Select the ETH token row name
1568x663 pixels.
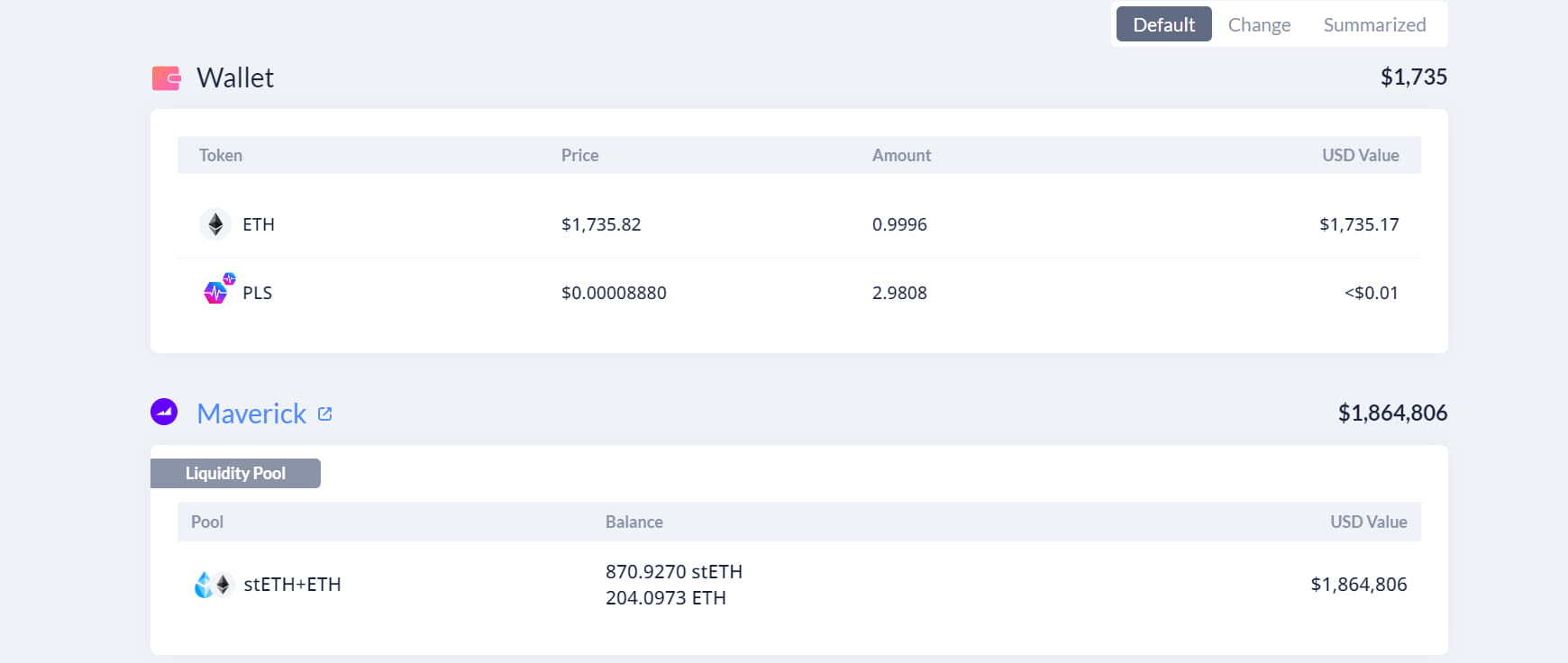(259, 224)
